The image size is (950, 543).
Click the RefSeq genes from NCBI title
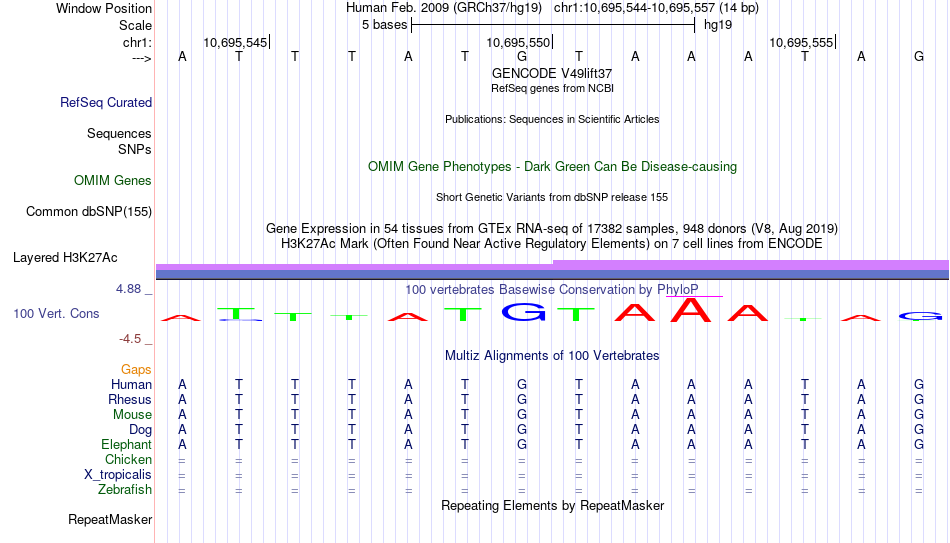pos(553,88)
